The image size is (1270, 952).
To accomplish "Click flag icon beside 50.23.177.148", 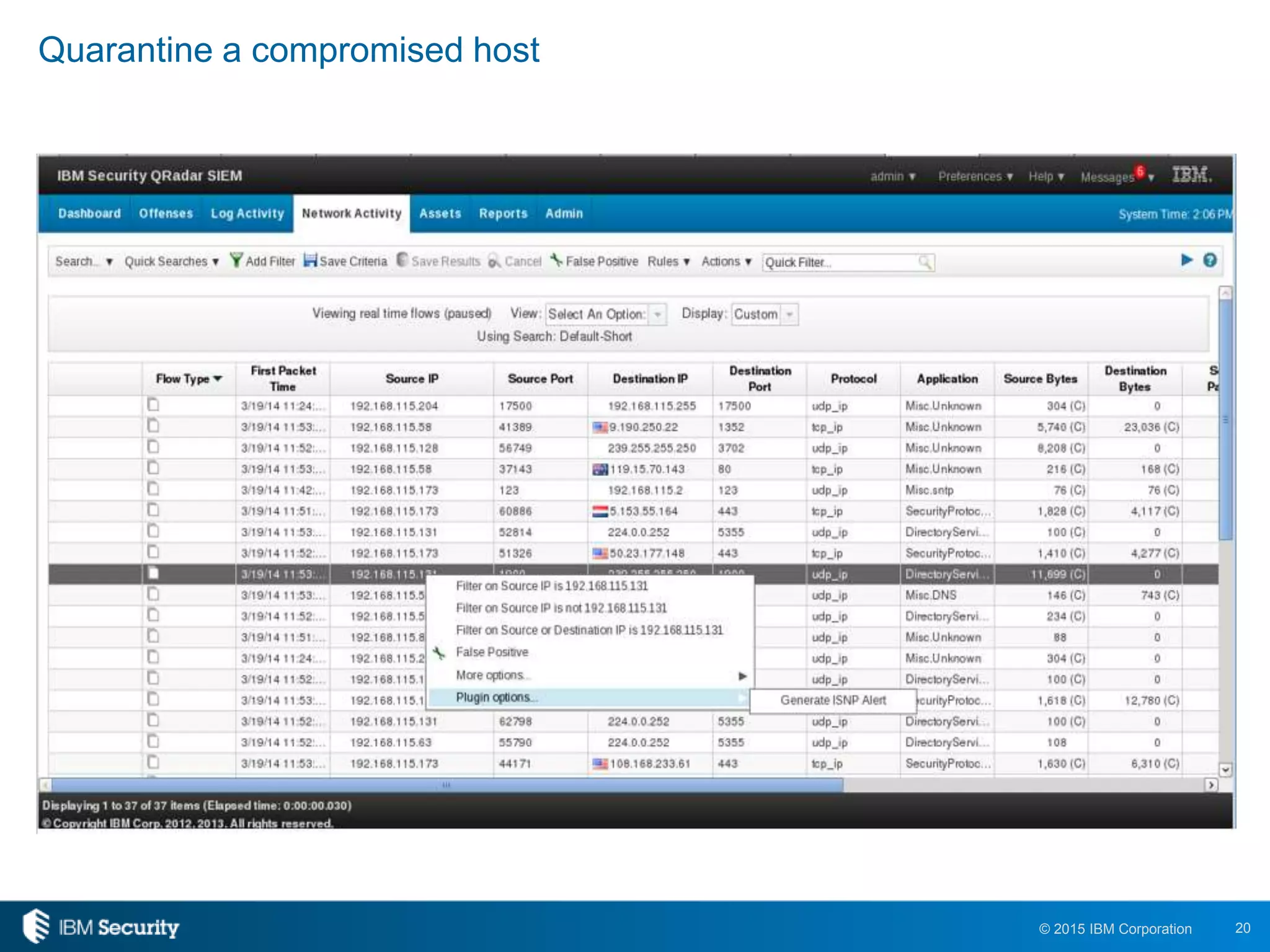I will click(x=600, y=553).
